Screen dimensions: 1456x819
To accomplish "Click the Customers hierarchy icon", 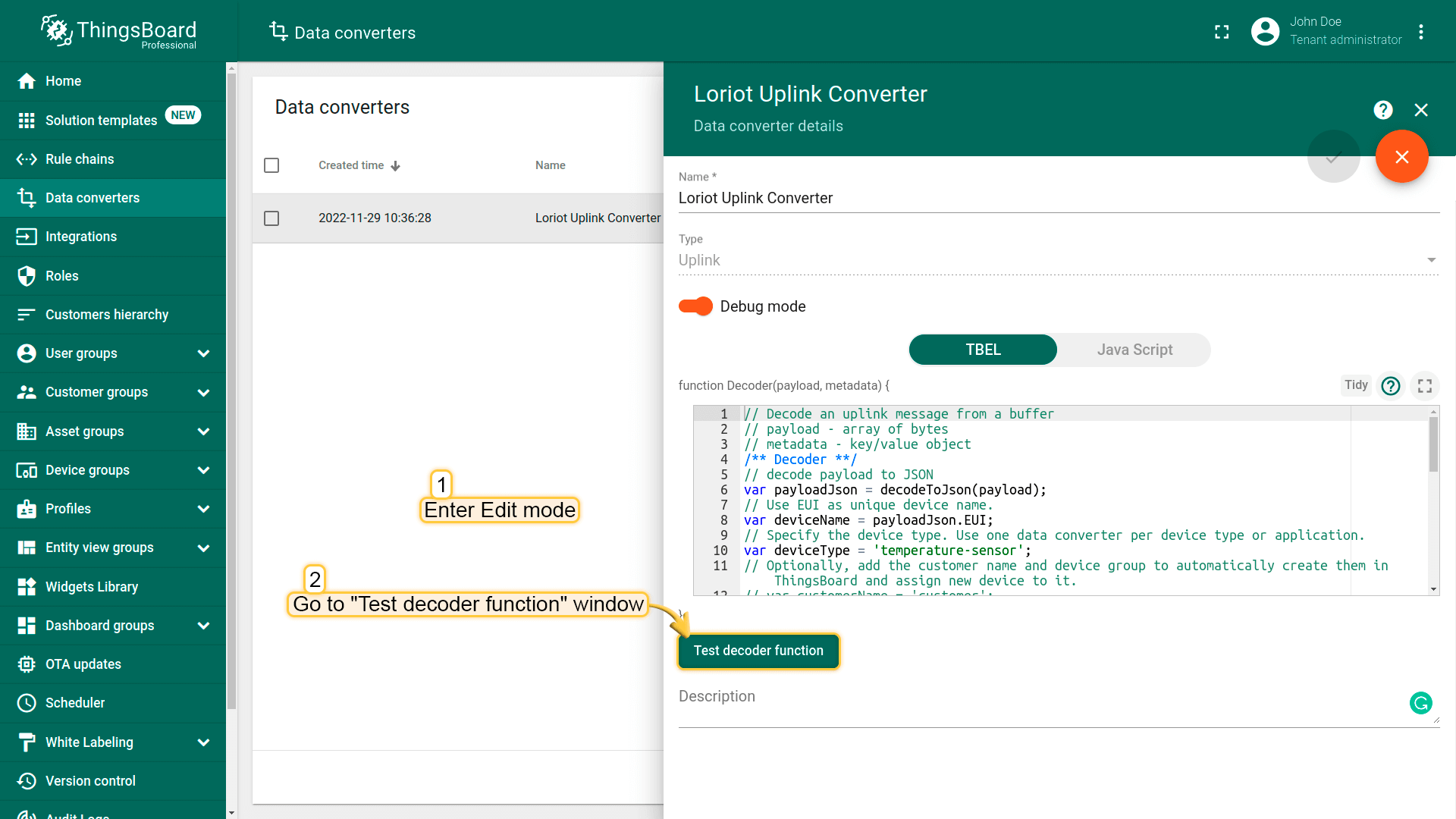I will (x=27, y=315).
